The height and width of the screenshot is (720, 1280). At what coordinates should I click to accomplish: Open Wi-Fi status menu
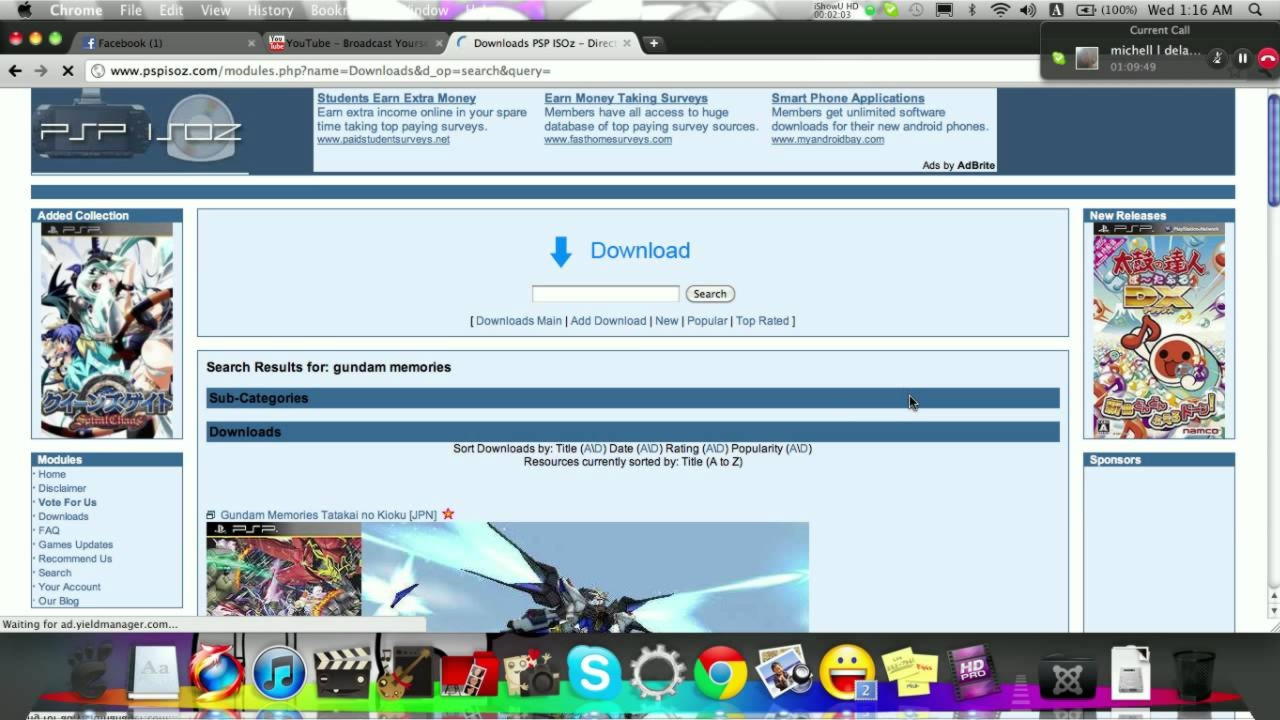pos(1000,10)
